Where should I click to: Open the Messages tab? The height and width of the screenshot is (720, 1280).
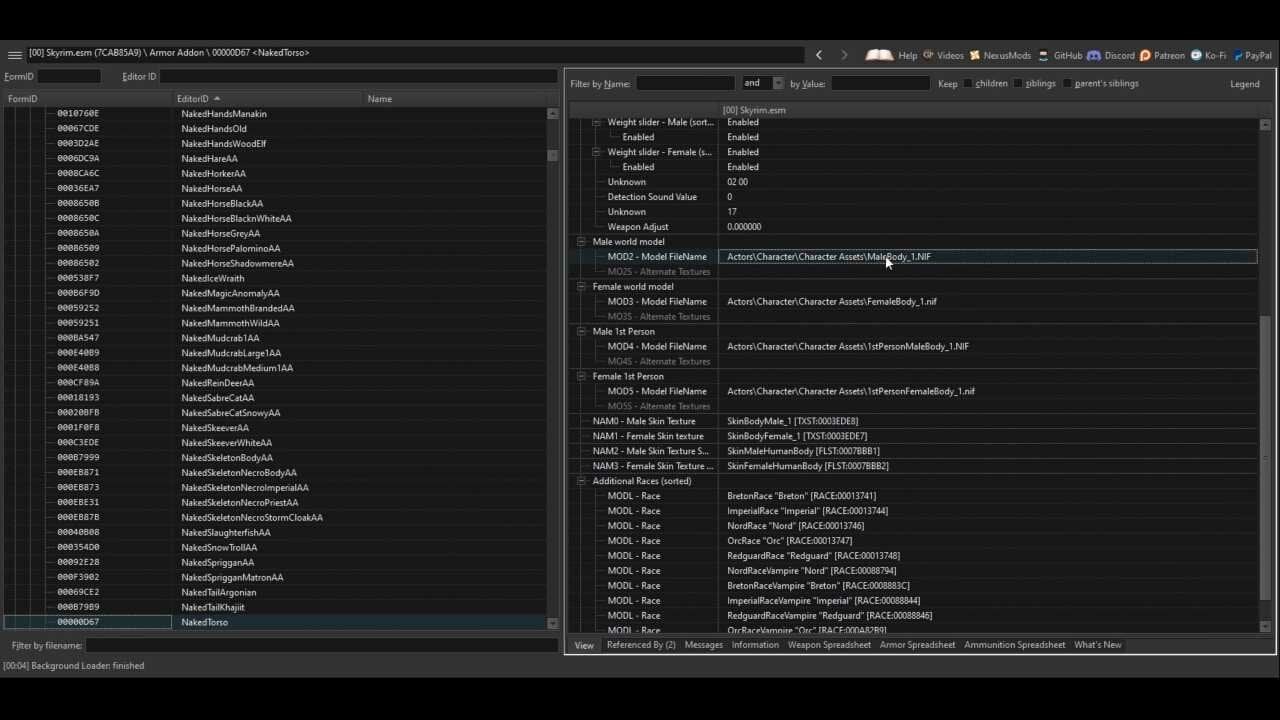[x=703, y=645]
